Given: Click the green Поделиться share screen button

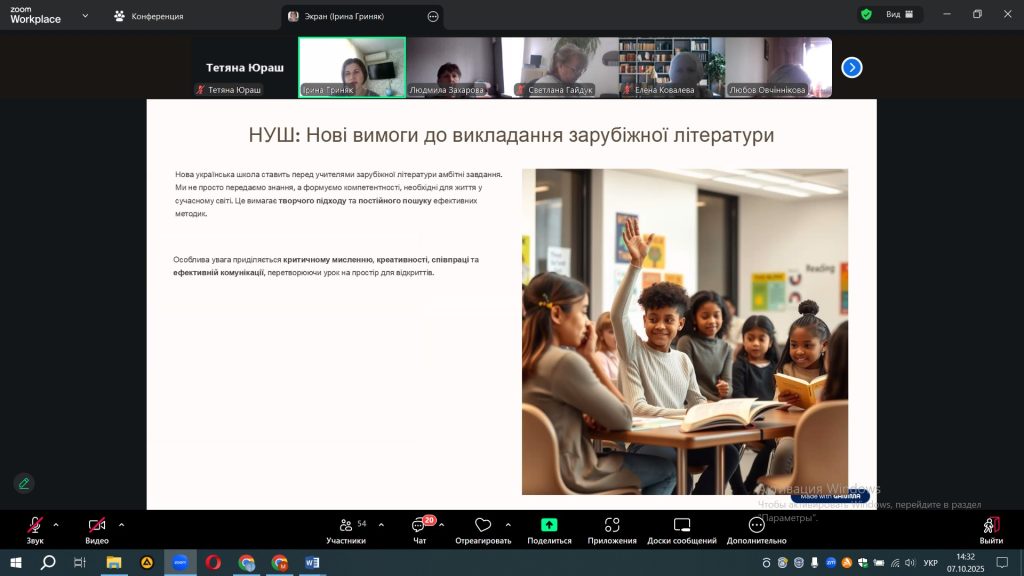Looking at the screenshot, I should 549,530.
